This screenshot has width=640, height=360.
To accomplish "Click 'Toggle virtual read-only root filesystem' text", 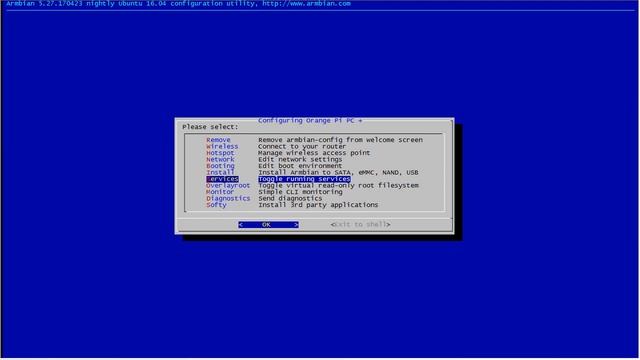I will pyautogui.click(x=338, y=186).
